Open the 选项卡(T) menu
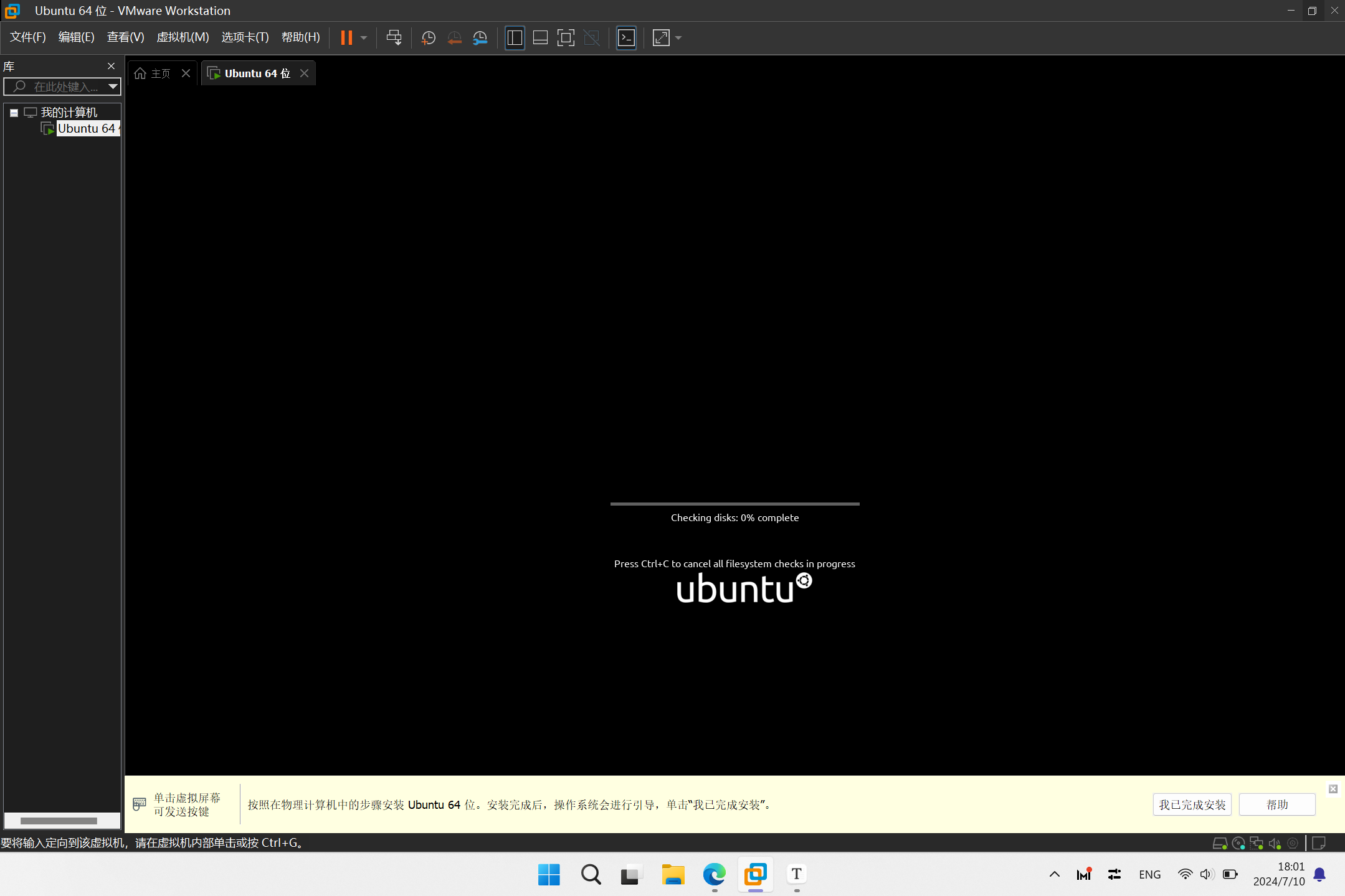 (x=245, y=37)
